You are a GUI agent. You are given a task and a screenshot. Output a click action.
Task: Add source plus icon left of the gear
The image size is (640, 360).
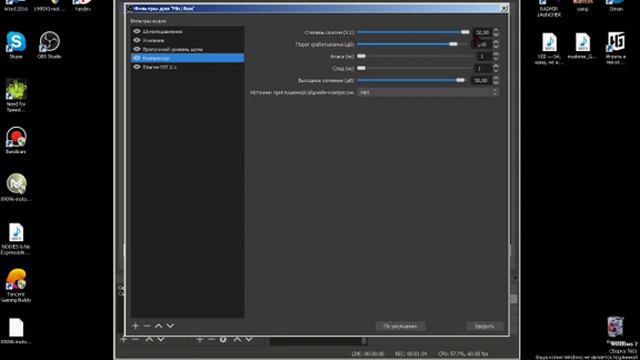tap(200, 339)
